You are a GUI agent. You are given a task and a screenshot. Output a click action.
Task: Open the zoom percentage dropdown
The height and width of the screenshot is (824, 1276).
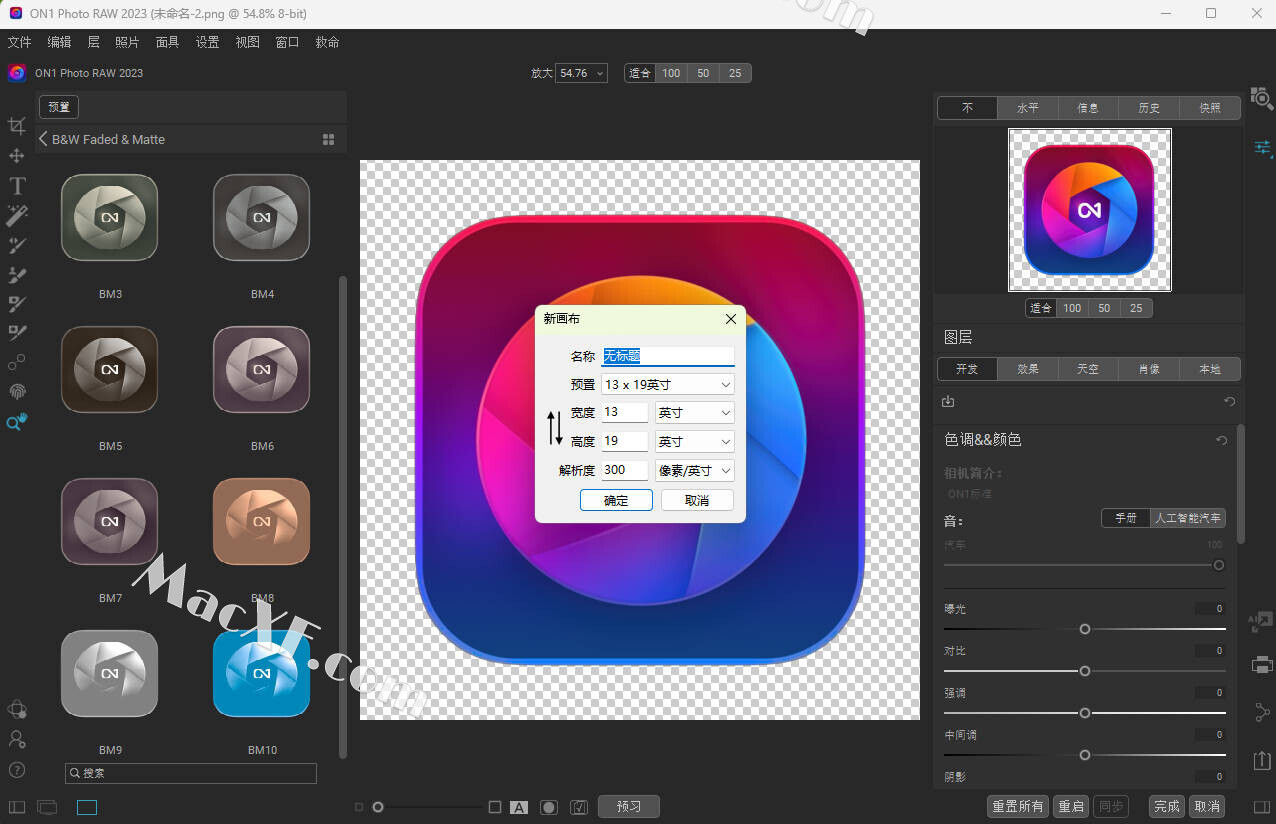click(x=582, y=73)
